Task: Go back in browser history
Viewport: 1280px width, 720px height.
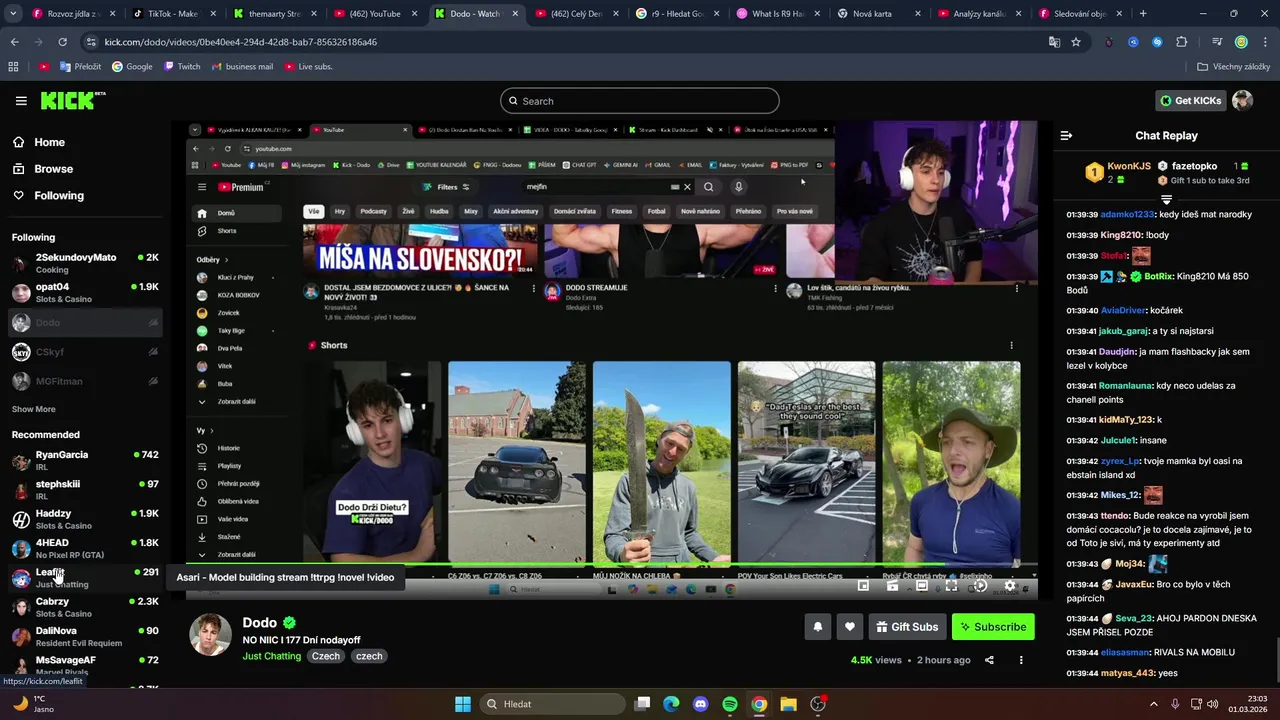Action: 15,42
